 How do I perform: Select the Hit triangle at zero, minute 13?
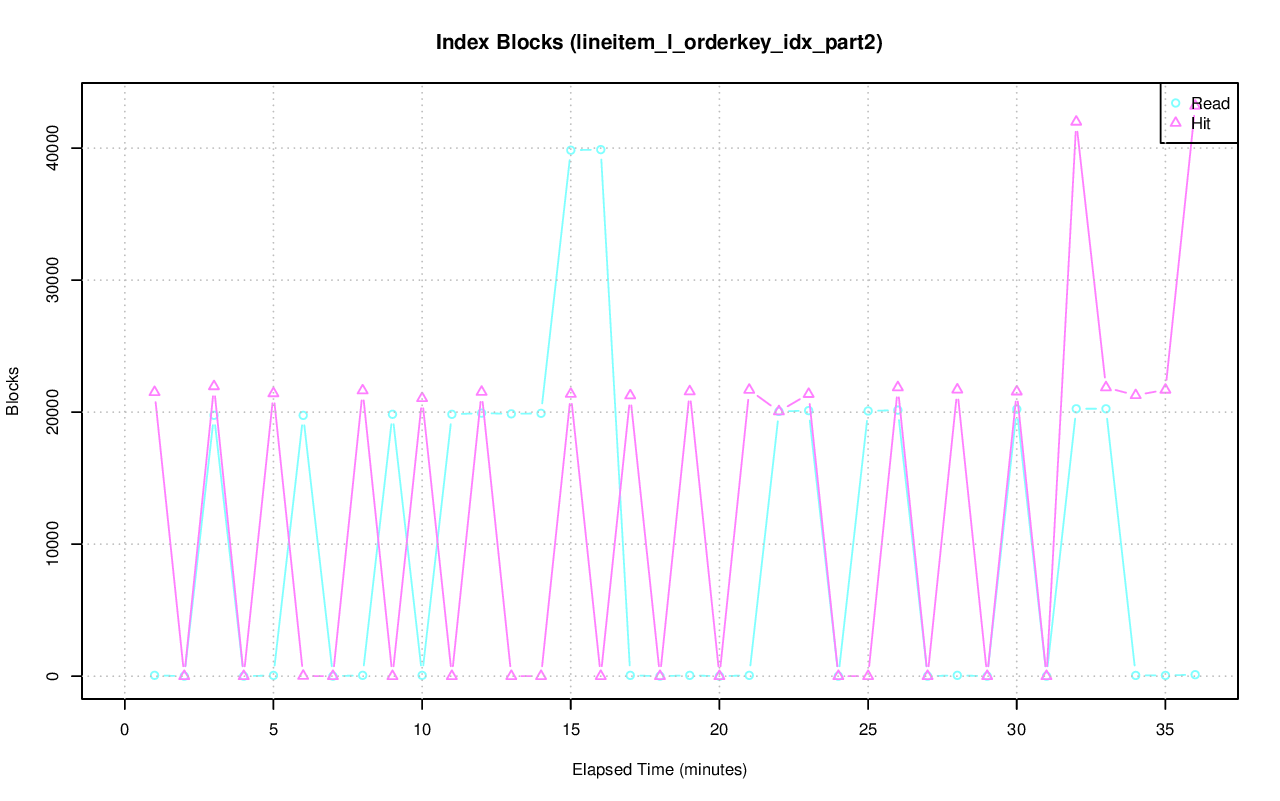pos(511,675)
